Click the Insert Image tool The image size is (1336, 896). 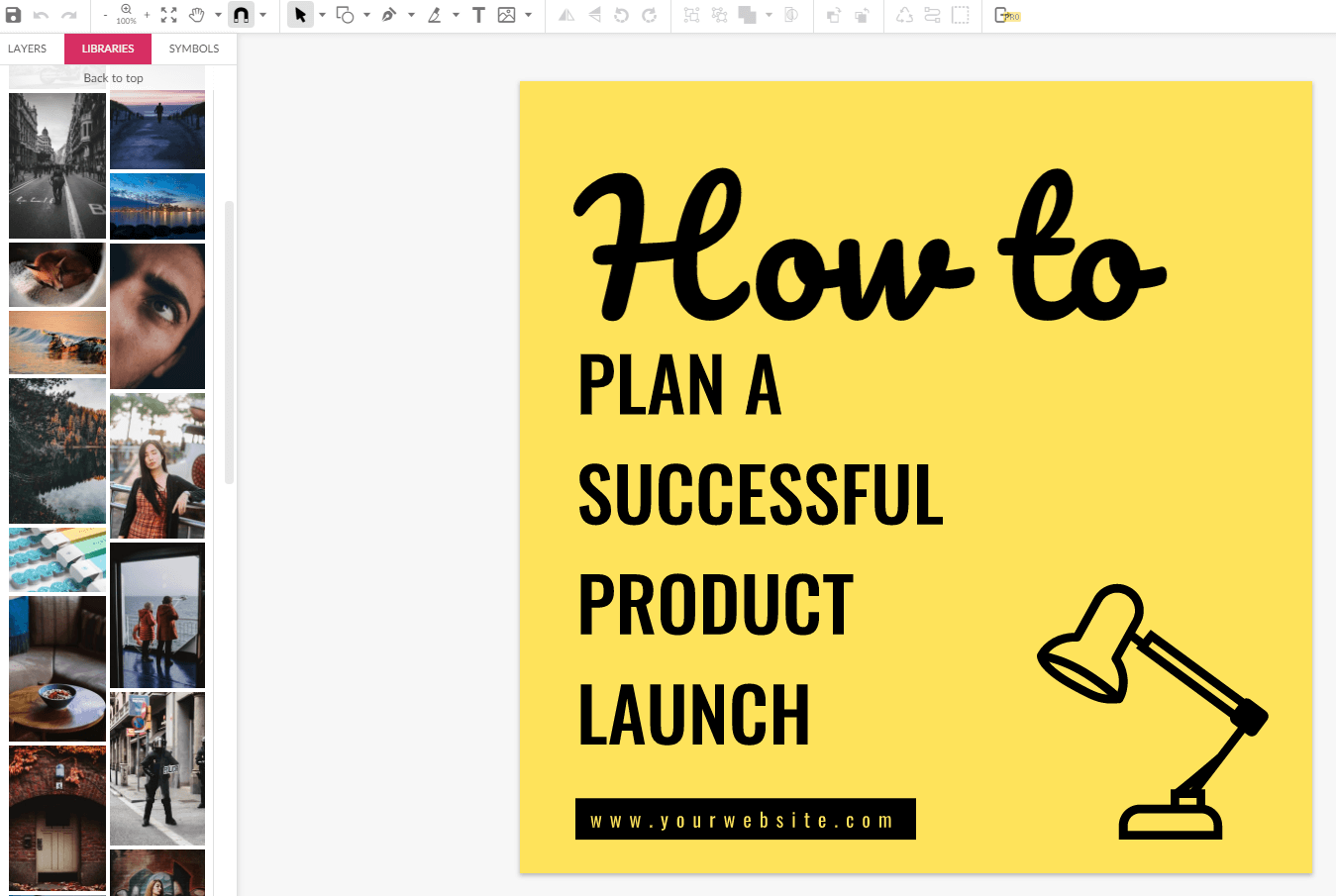[506, 15]
